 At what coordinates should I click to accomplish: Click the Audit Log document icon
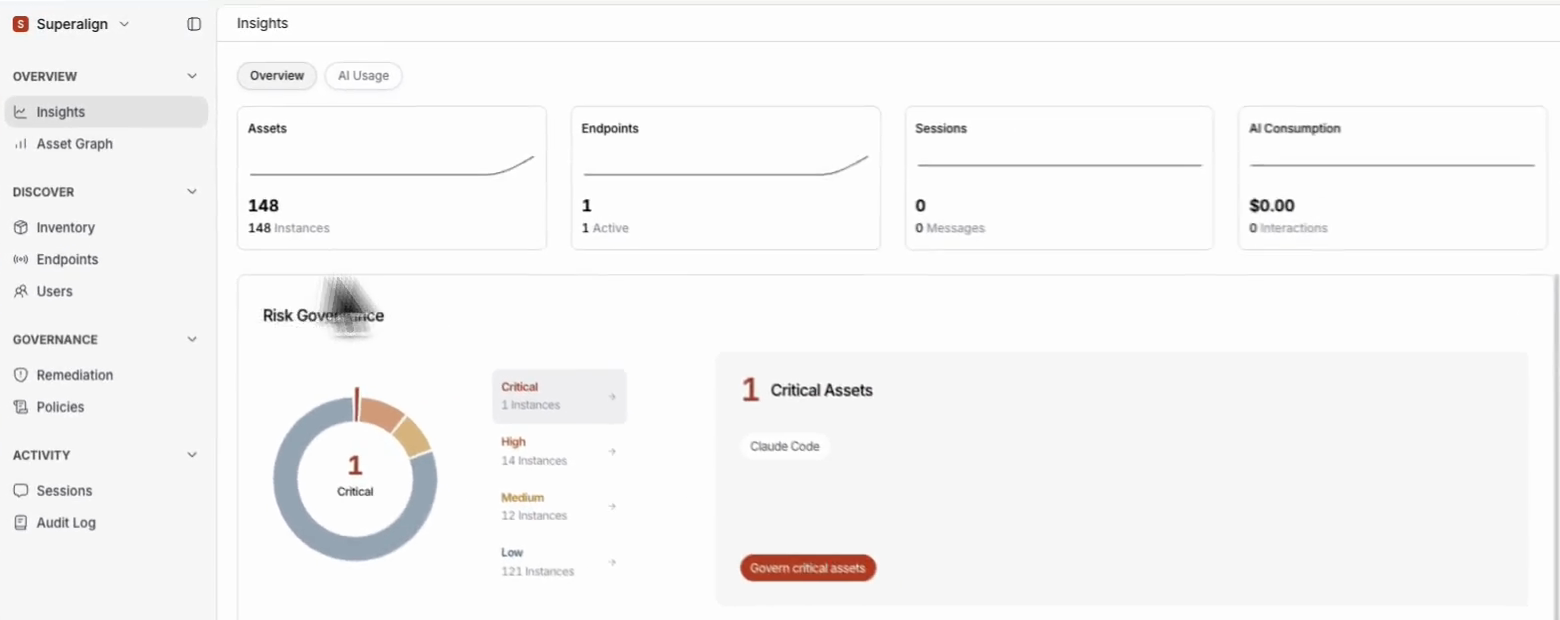coord(21,523)
